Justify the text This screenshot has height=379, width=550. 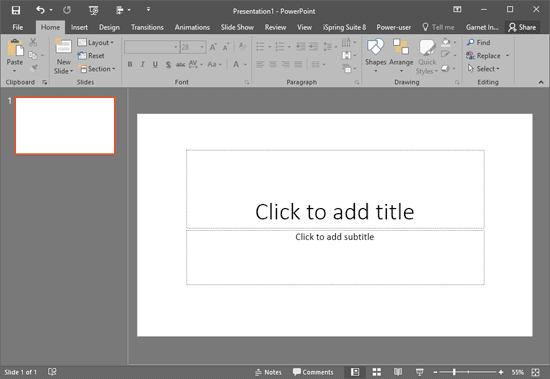point(298,64)
